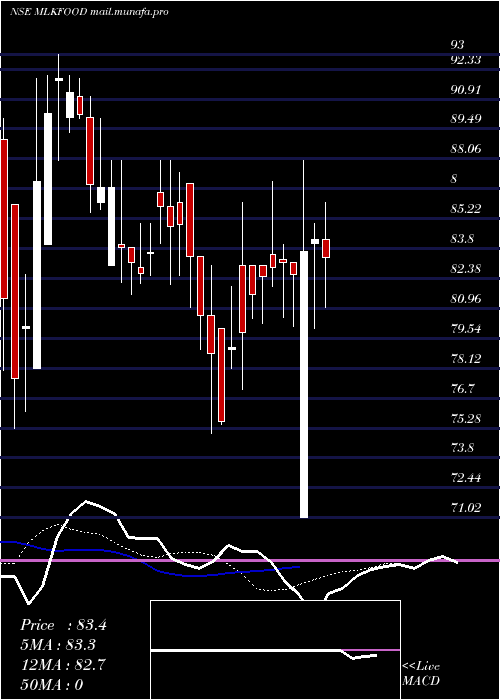This screenshot has height=700, width=500.
Task: Click the 73.8 price axis label
Action: tap(462, 448)
